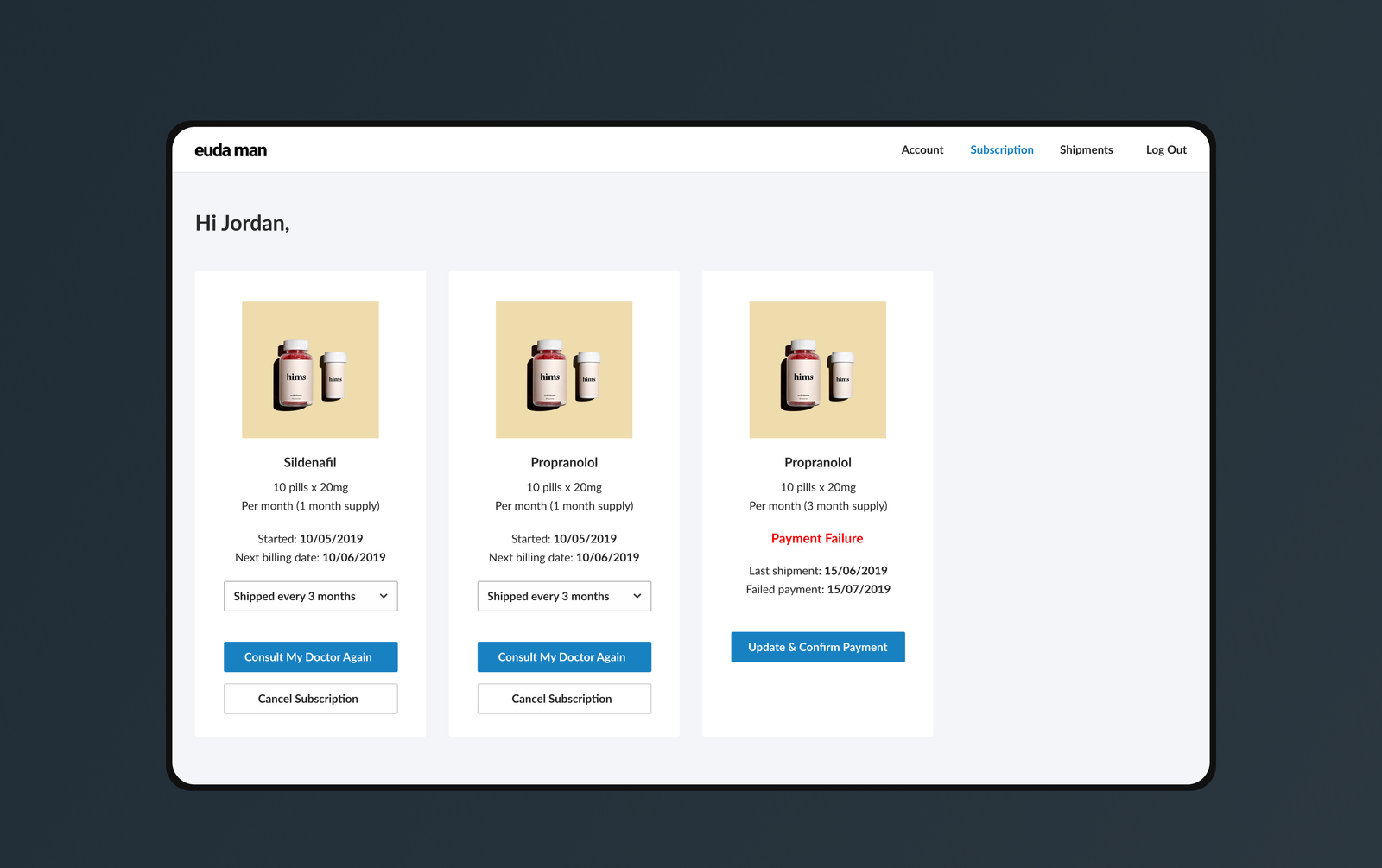Log out of the account
The height and width of the screenshot is (868, 1382).
click(x=1165, y=149)
